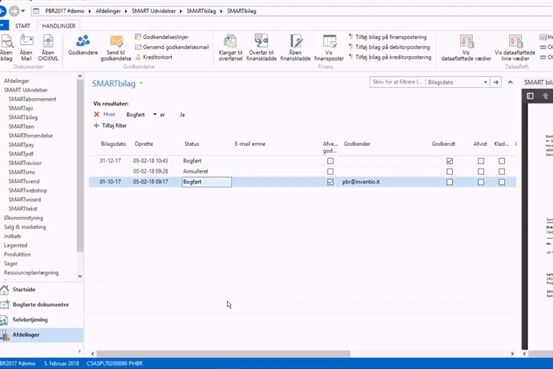
Task: Click the navigation pane scroll down arrow
Action: [x=80, y=277]
